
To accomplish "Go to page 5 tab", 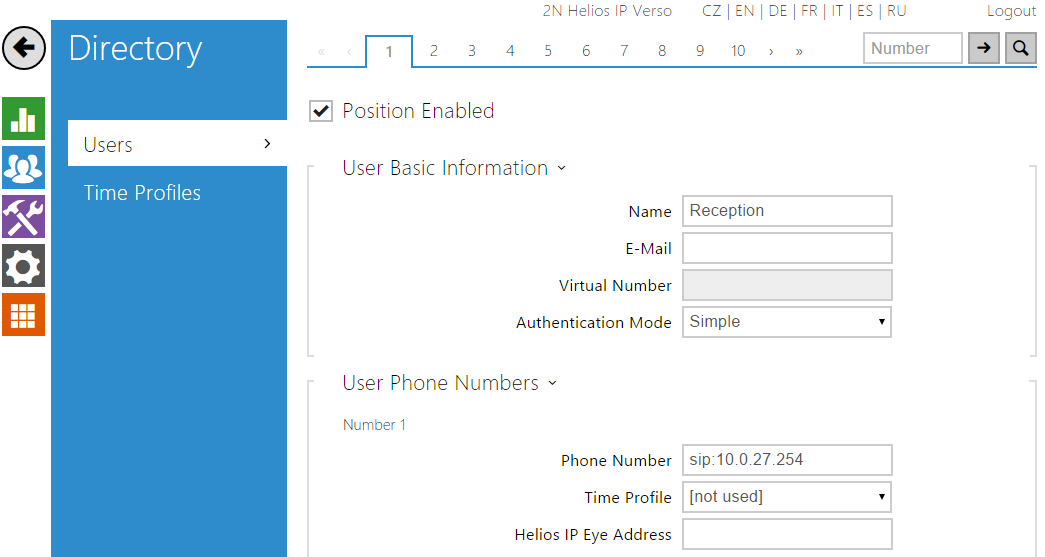I will (x=548, y=51).
